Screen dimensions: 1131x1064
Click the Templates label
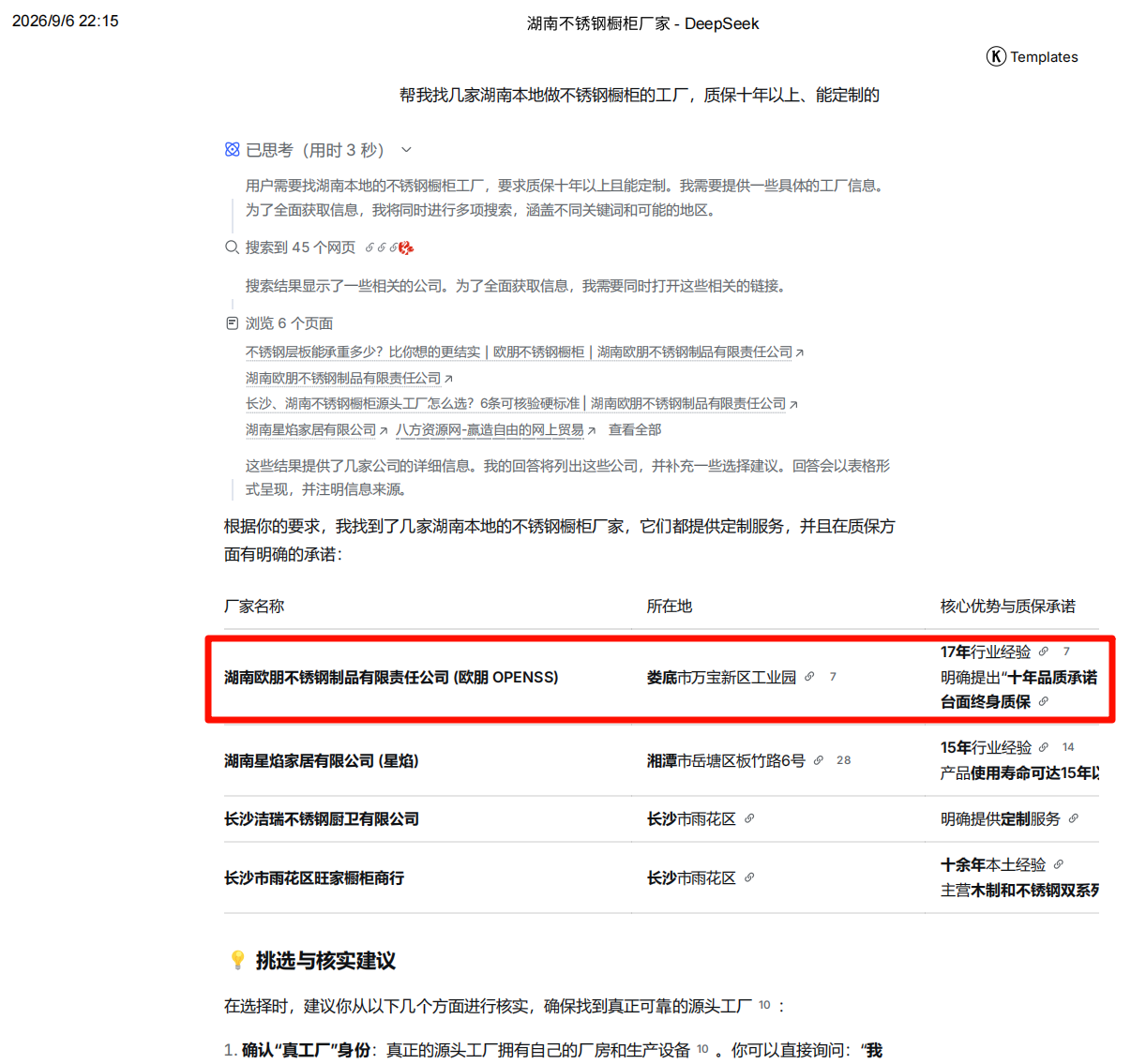[1044, 57]
